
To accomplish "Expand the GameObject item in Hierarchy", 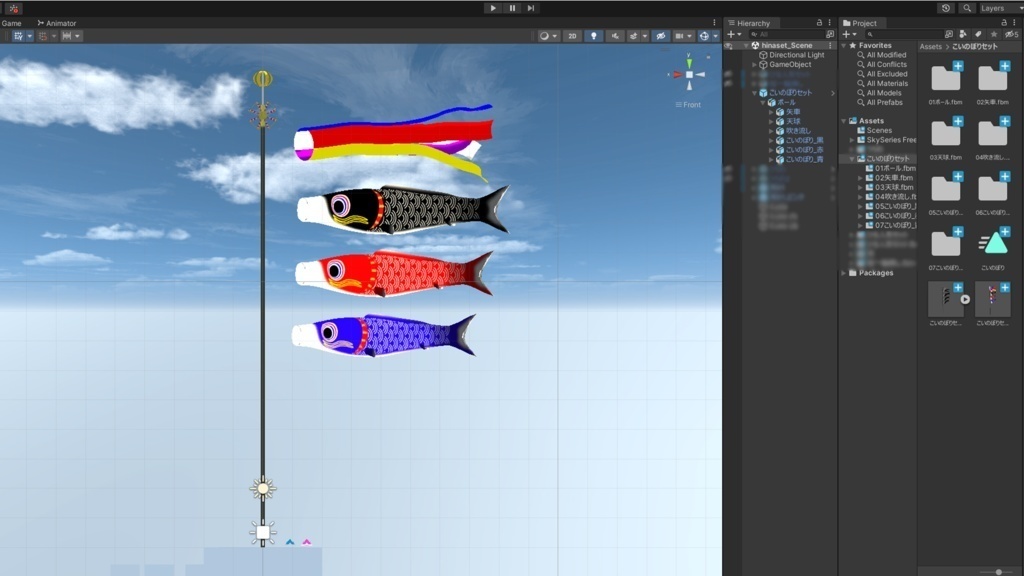I will tap(753, 64).
